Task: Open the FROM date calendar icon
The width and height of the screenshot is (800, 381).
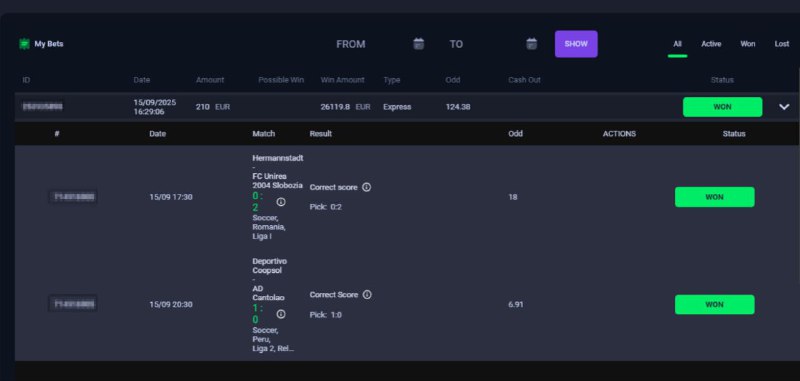Action: 418,44
